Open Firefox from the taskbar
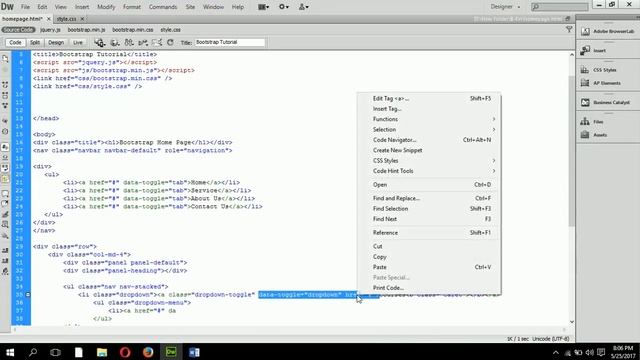Image resolution: width=640 pixels, height=360 pixels. pyautogui.click(x=148, y=352)
